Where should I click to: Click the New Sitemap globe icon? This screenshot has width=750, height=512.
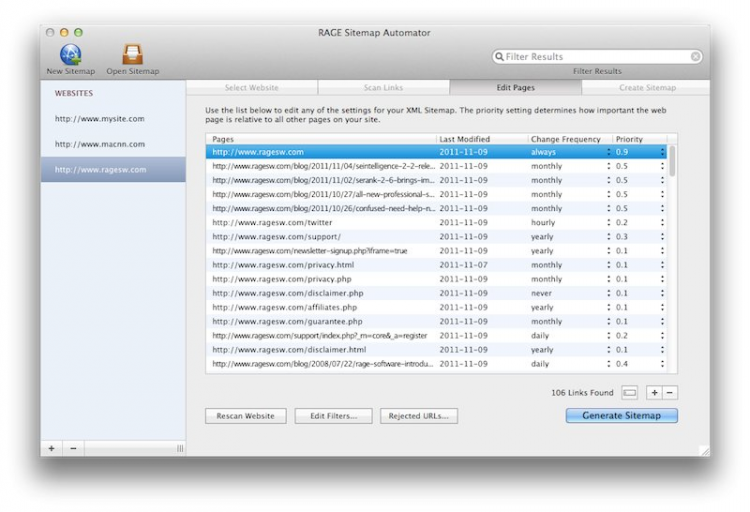point(71,54)
